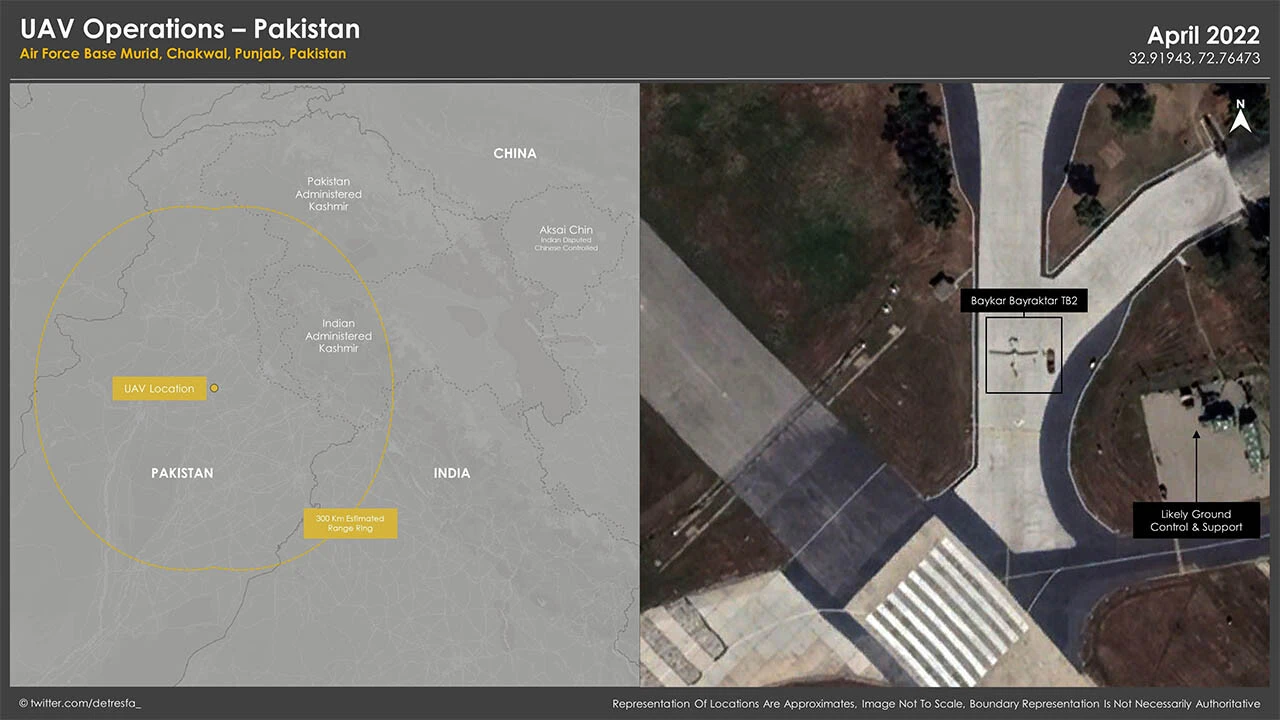The width and height of the screenshot is (1280, 720).
Task: Click the Likely Ground Control & Support label
Action: click(x=1196, y=521)
